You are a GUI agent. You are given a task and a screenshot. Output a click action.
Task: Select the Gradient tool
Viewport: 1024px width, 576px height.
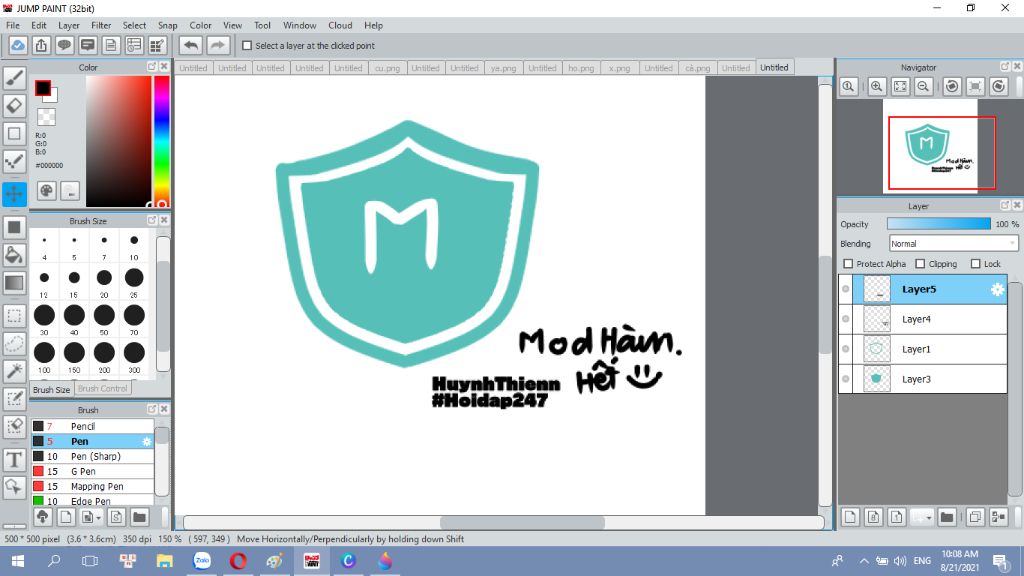[x=14, y=283]
